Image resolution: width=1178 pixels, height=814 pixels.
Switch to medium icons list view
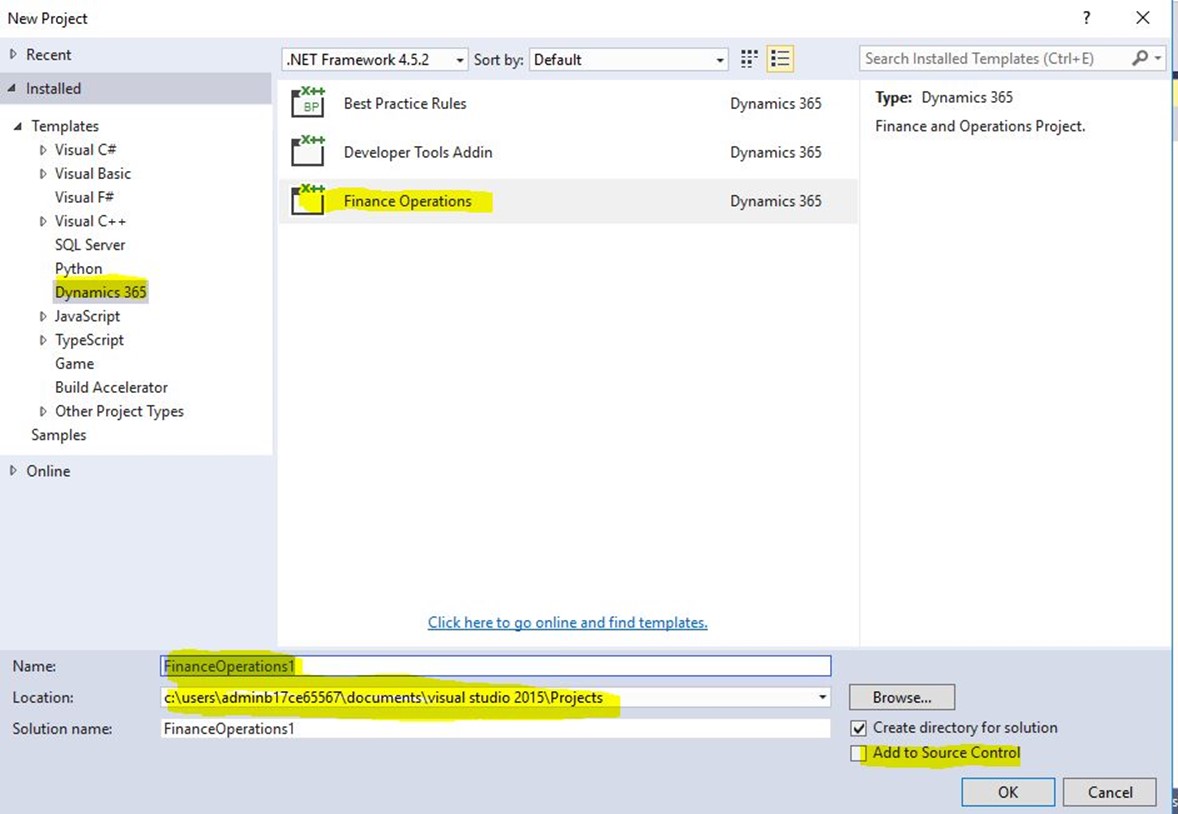tap(780, 60)
